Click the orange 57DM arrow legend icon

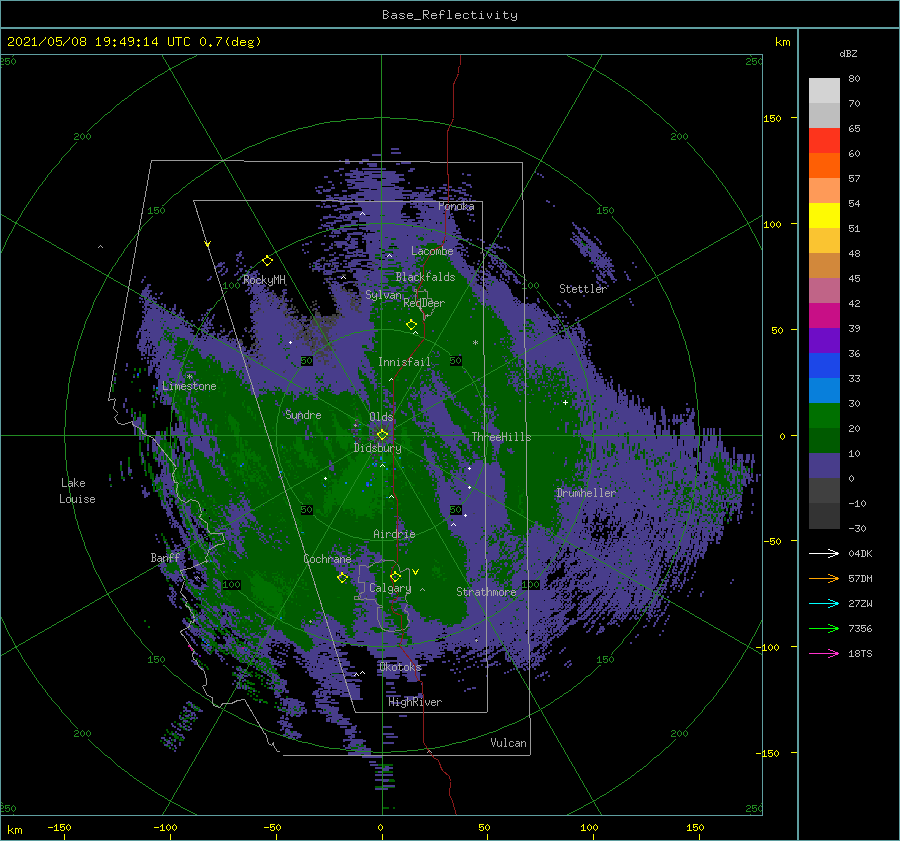pyautogui.click(x=824, y=579)
